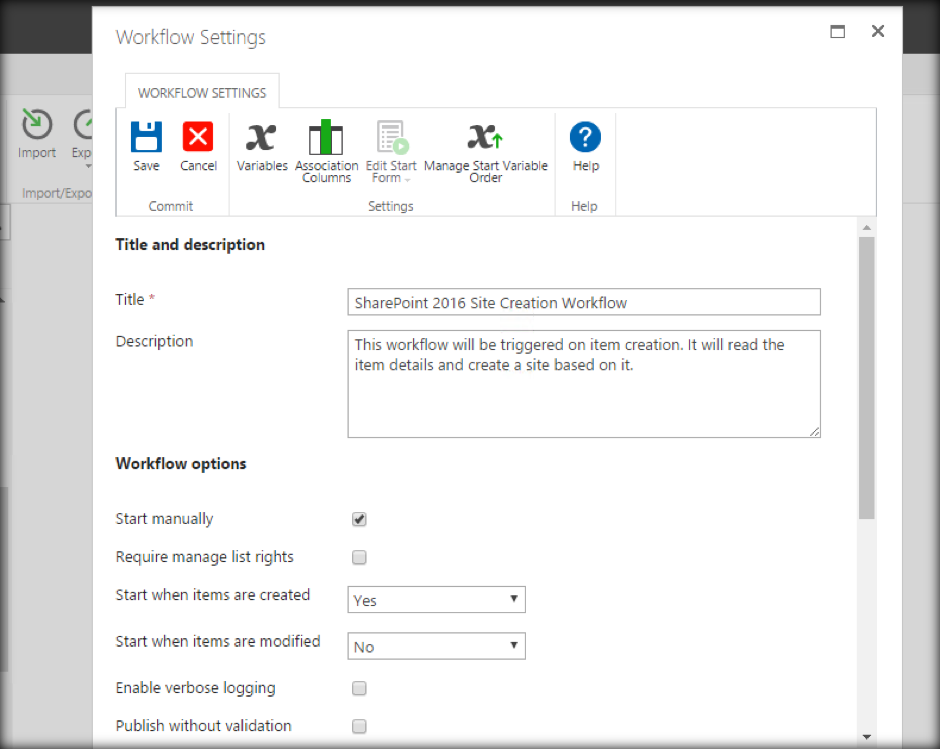The height and width of the screenshot is (749, 940).
Task: Enable Require manage list rights
Action: tap(359, 557)
